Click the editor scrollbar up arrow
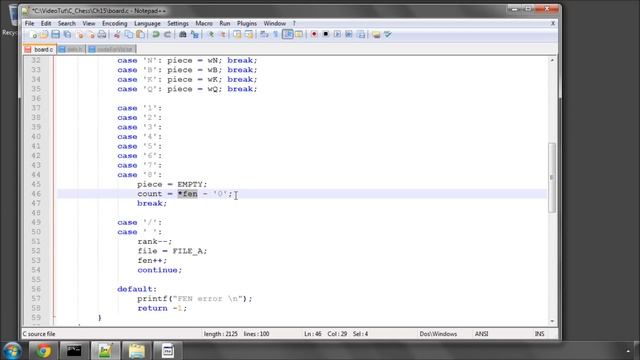 [x=552, y=60]
